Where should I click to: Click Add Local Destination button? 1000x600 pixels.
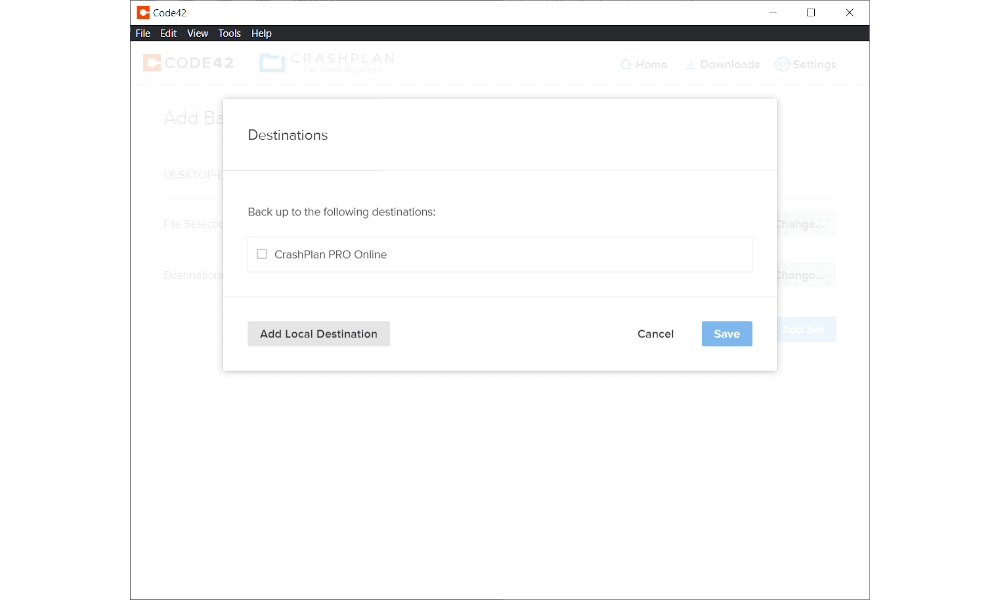[318, 333]
